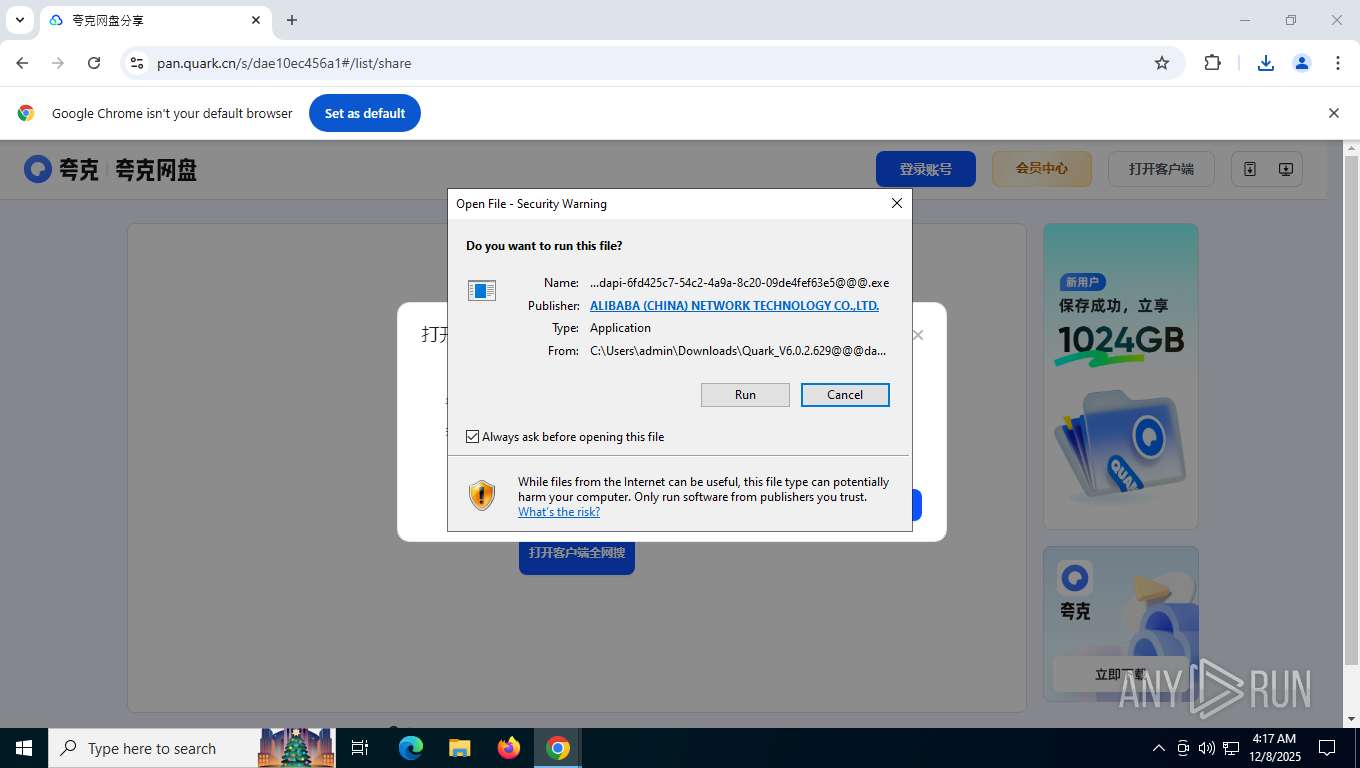
Task: Click the application file icon in dialog
Action: [482, 291]
